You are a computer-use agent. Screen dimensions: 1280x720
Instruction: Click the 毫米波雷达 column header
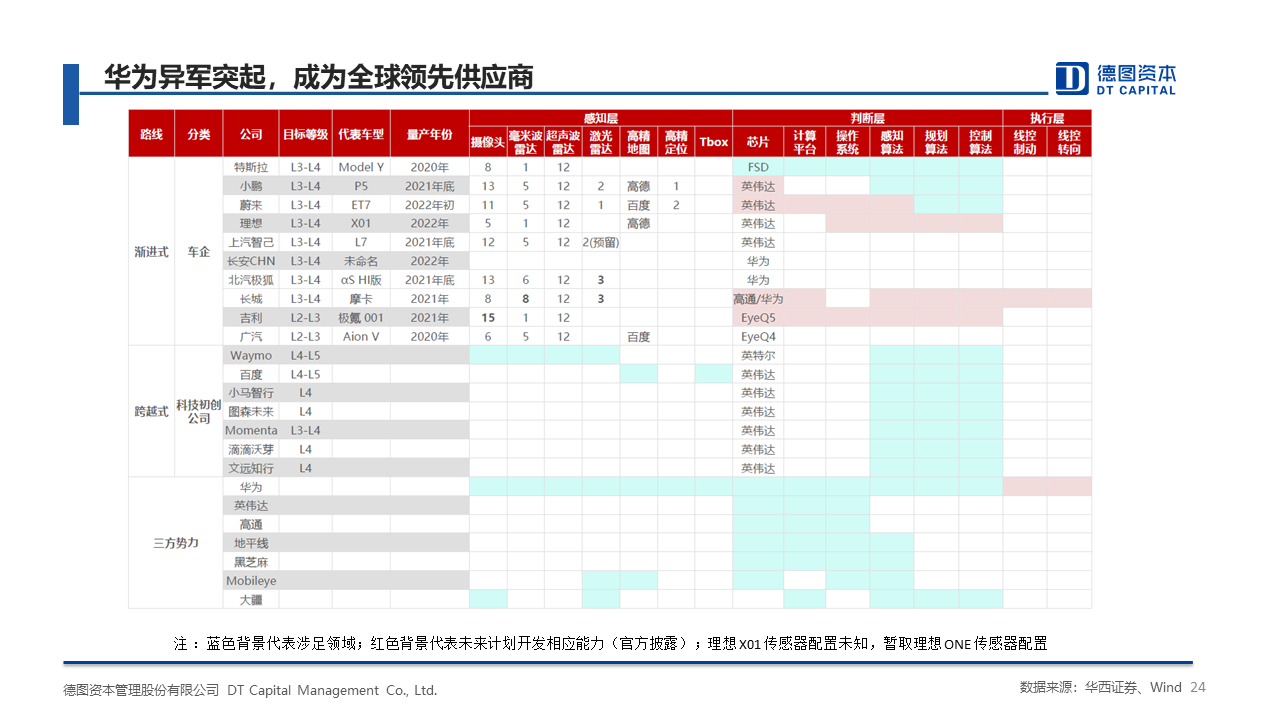pyautogui.click(x=526, y=142)
